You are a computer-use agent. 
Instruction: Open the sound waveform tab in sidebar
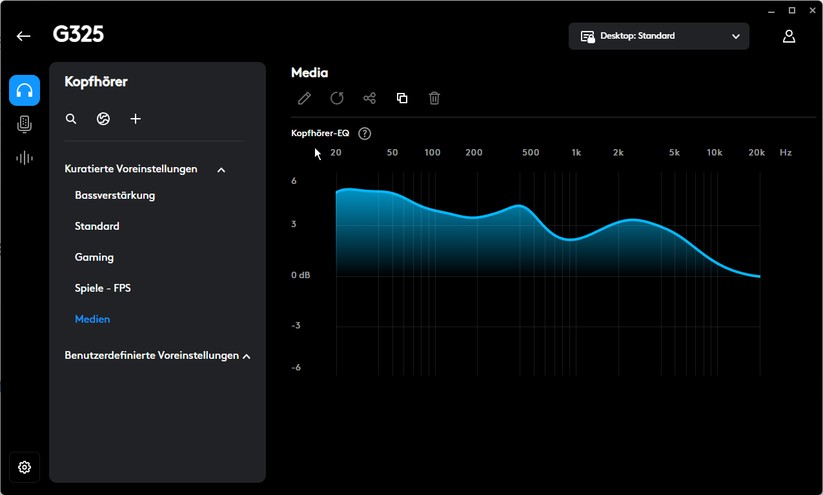click(24, 158)
